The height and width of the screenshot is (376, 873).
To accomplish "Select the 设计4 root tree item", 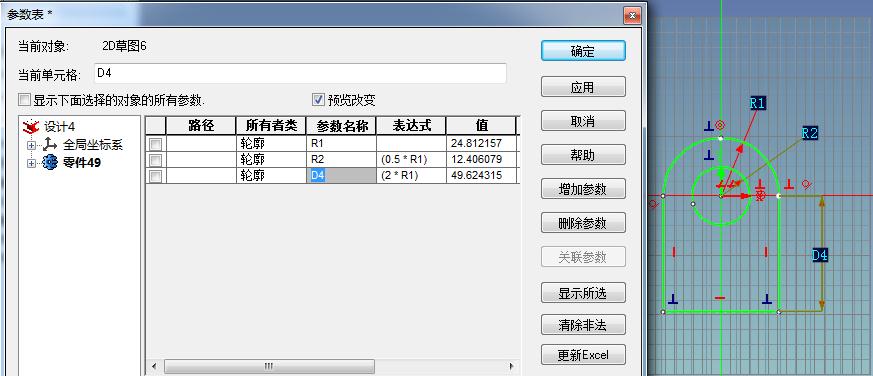I will pyautogui.click(x=60, y=127).
